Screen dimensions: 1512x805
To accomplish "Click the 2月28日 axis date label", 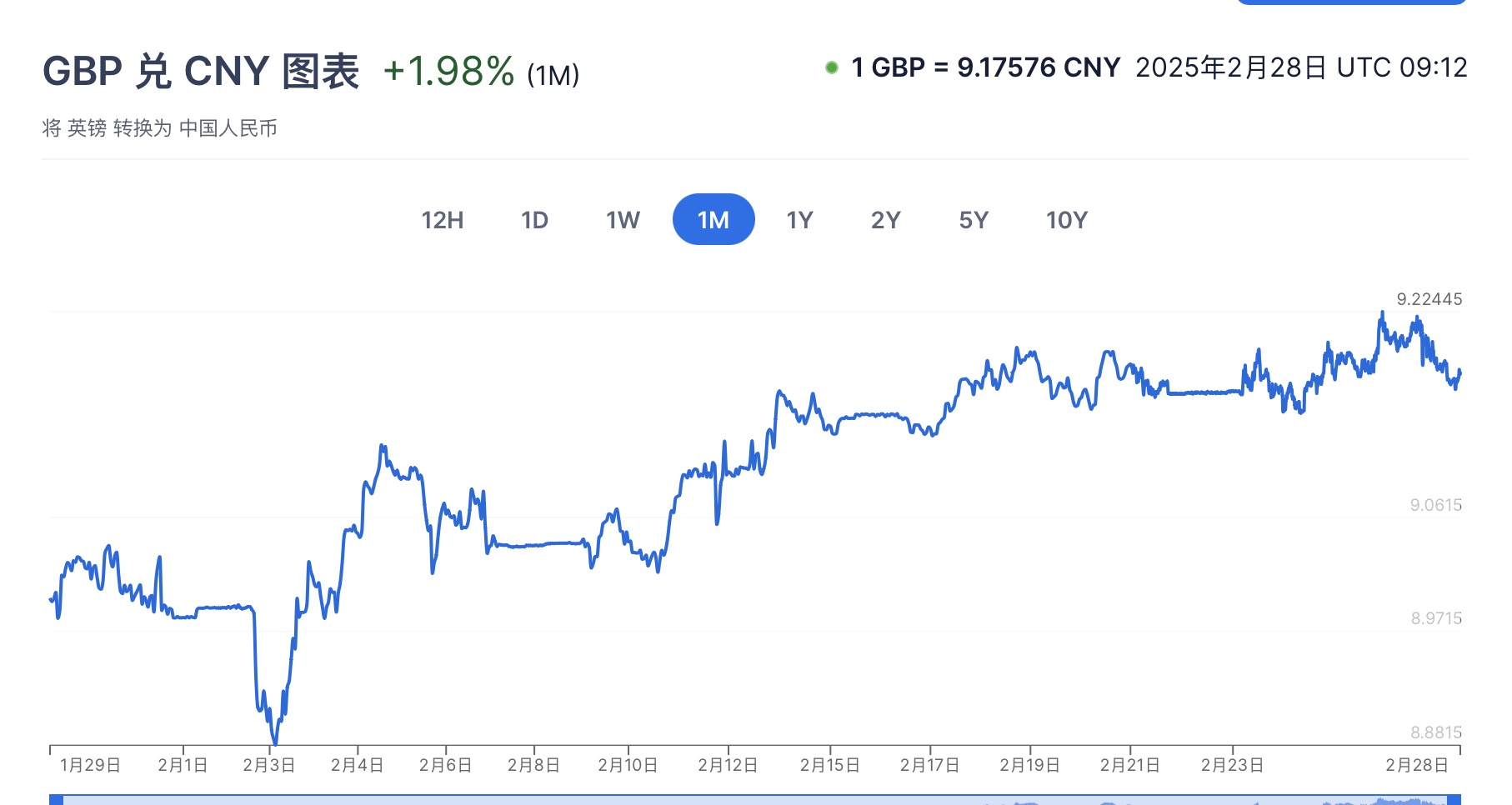I will point(1416,765).
